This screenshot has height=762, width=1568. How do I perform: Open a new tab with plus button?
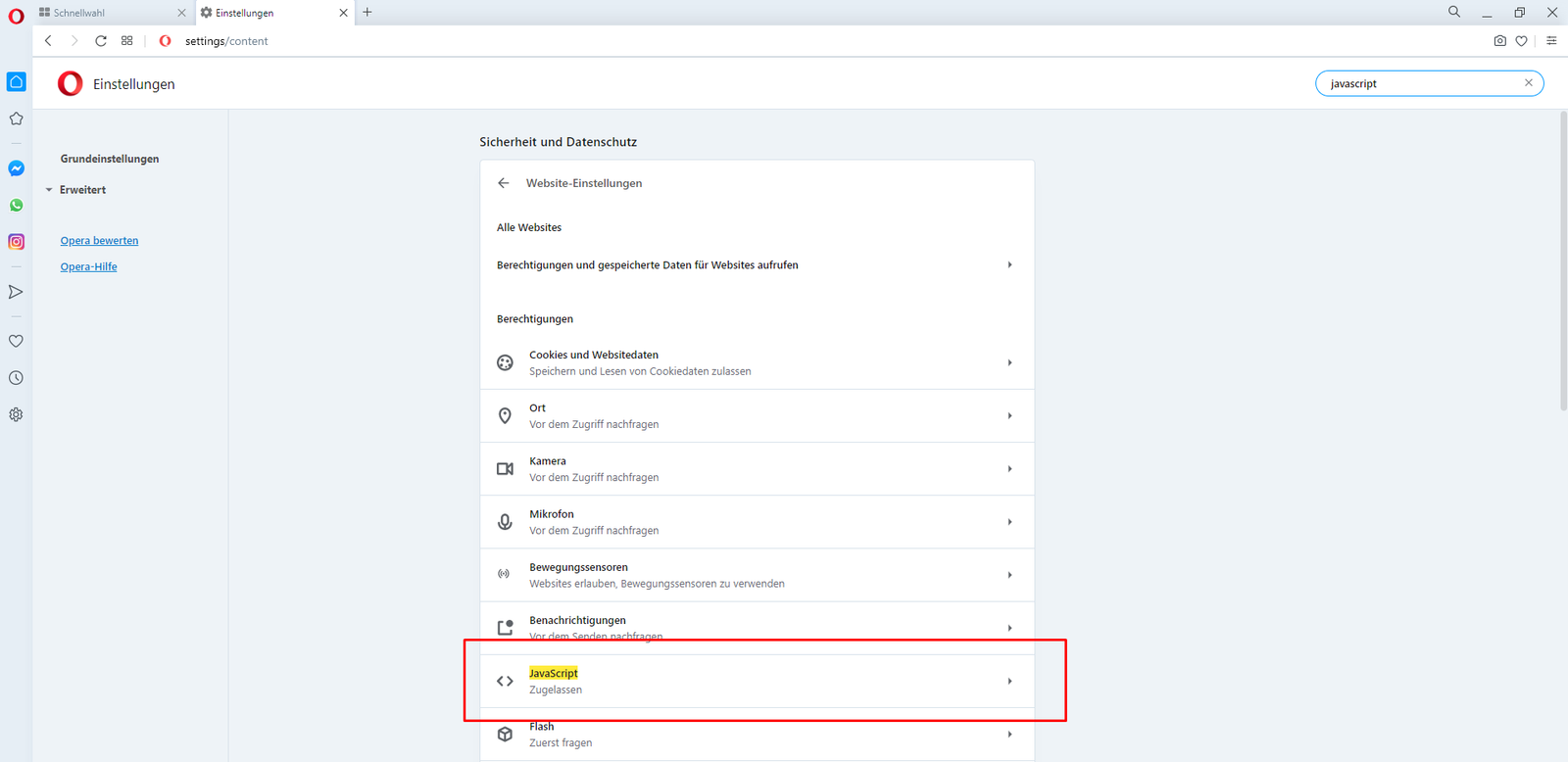[x=367, y=13]
